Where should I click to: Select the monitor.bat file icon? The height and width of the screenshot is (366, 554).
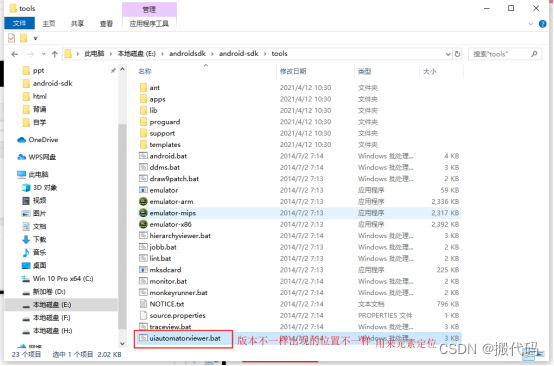(143, 281)
